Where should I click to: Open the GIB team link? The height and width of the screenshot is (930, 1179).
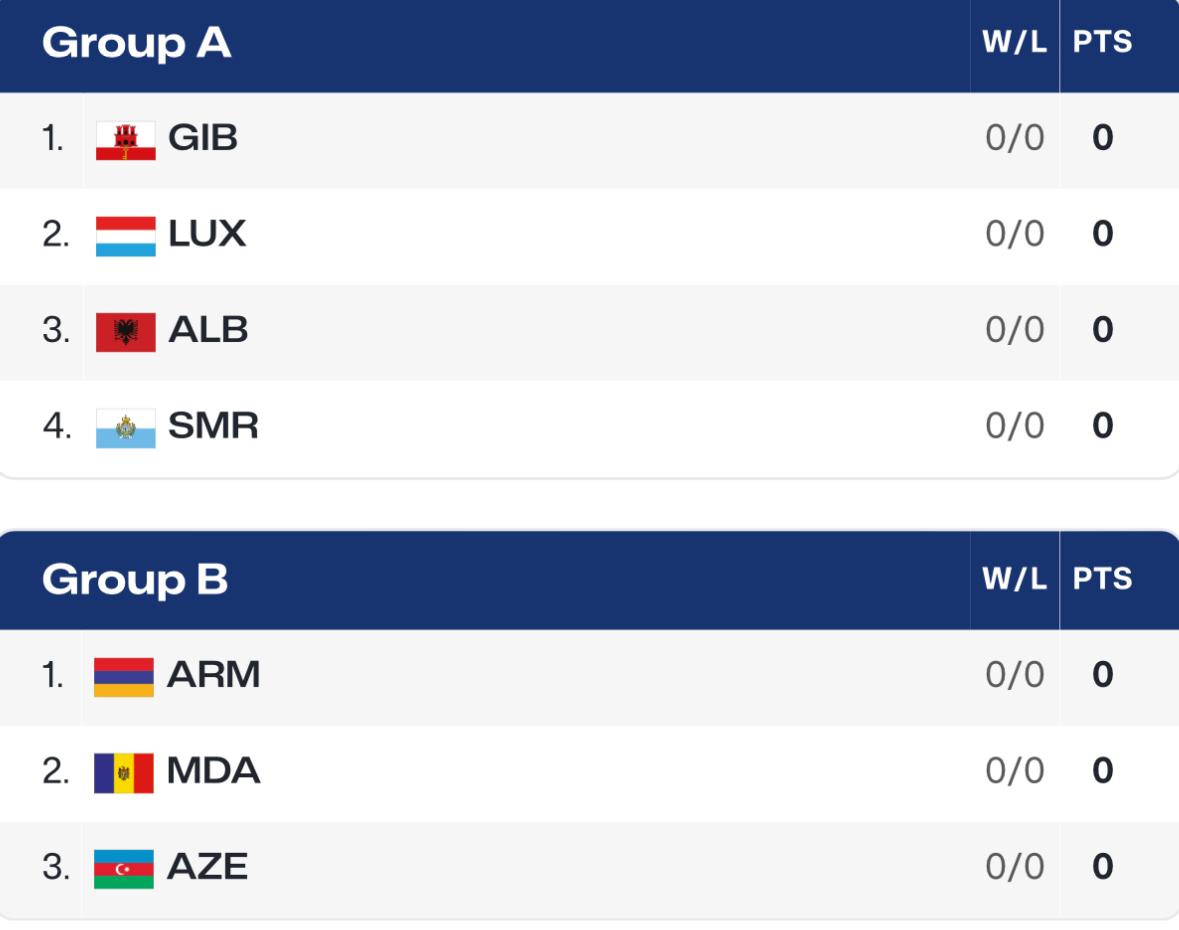pos(203,138)
